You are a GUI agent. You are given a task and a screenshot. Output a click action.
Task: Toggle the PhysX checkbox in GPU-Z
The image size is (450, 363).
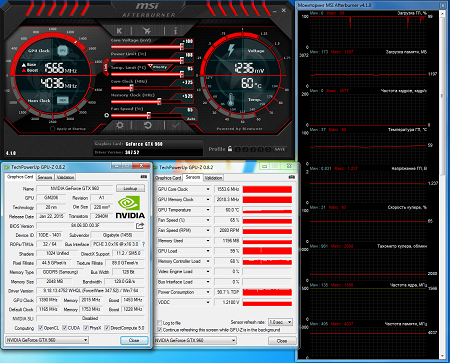point(86,328)
